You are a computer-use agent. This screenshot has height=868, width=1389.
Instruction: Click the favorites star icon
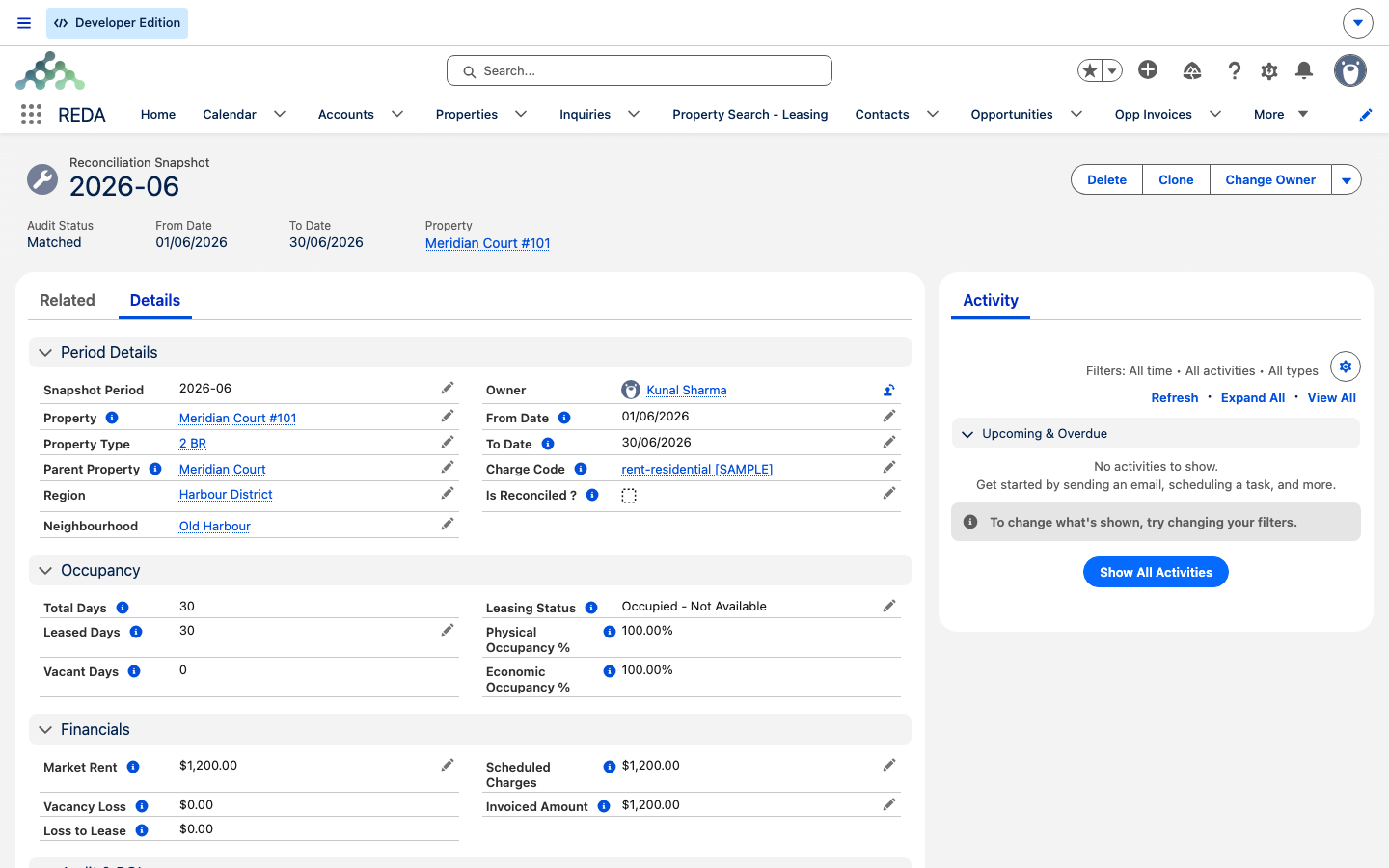(1090, 70)
